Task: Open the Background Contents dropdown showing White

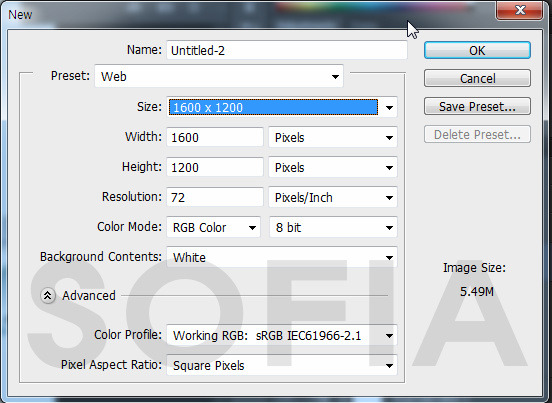Action: (x=282, y=257)
